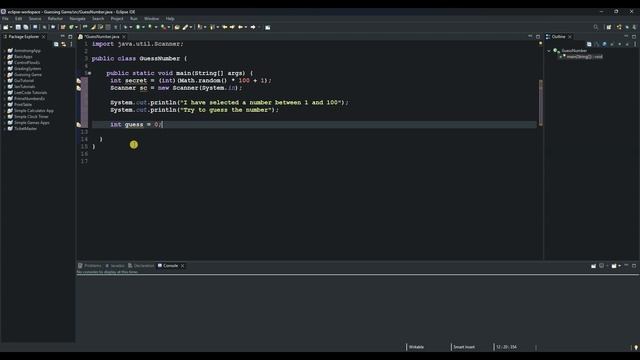Launch Debug from the toolbar bug icon
This screenshot has height=360, width=640.
[125, 27]
